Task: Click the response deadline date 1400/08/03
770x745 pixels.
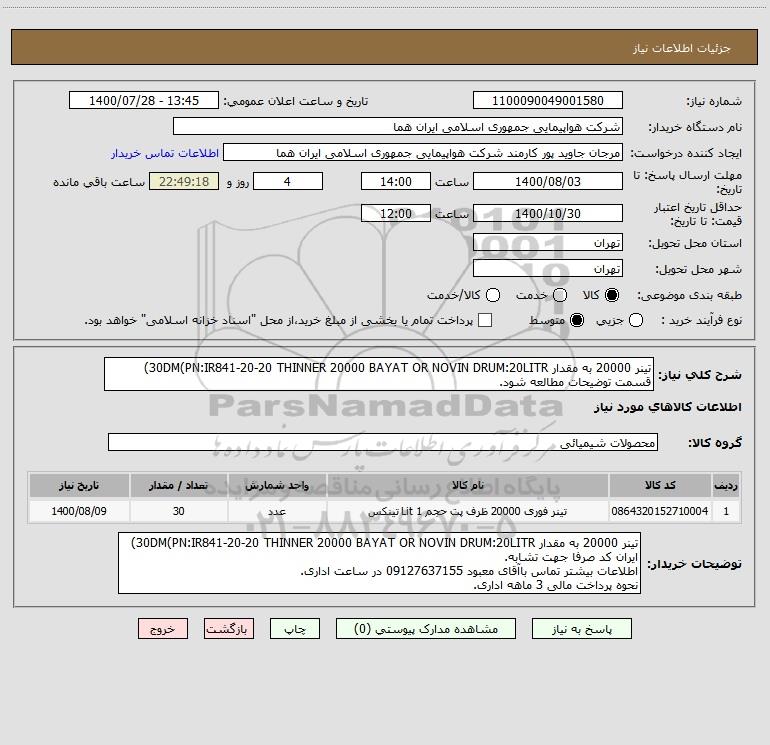Action: [548, 181]
